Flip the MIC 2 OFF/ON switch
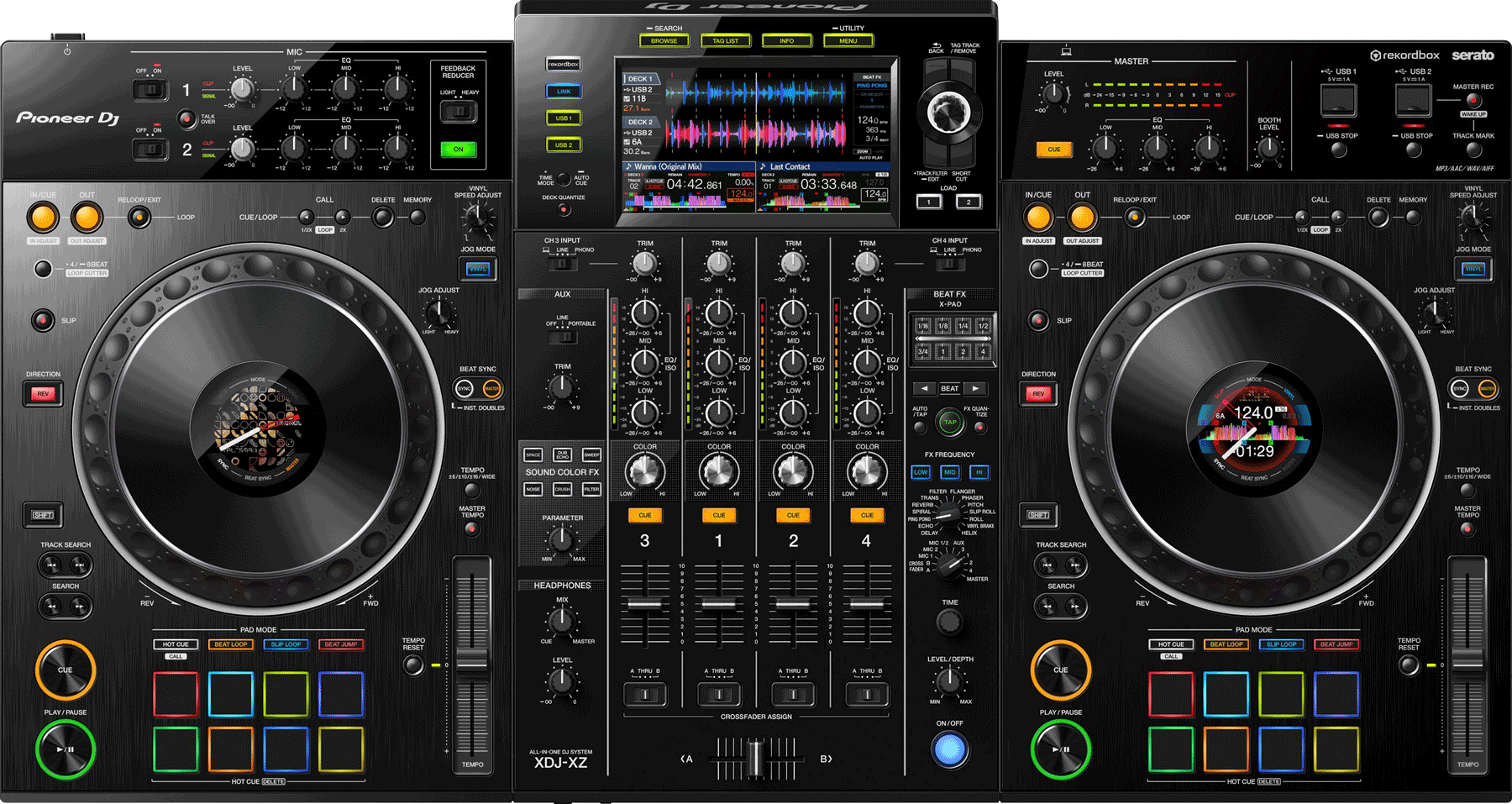 coord(151,149)
